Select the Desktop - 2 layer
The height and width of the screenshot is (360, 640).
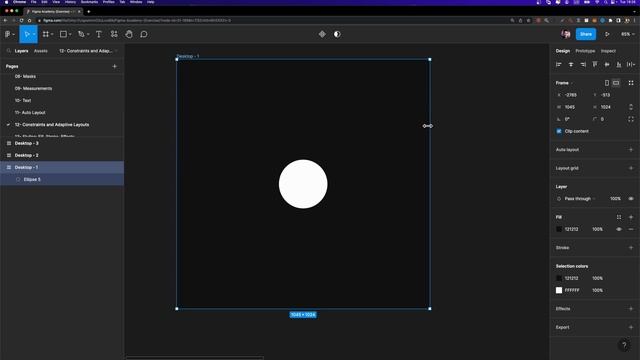62,156
